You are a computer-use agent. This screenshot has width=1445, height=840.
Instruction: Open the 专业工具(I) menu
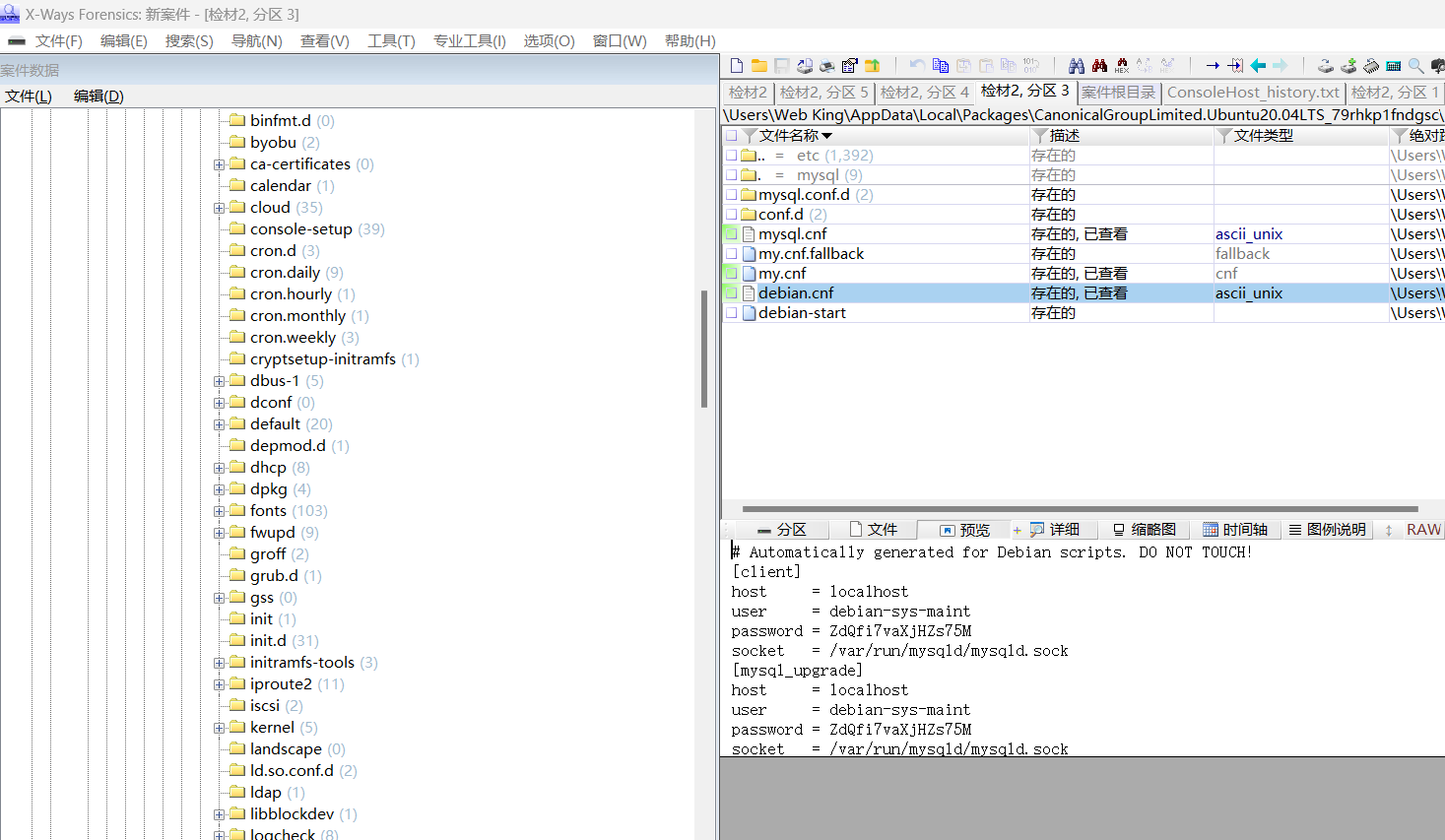click(x=470, y=41)
